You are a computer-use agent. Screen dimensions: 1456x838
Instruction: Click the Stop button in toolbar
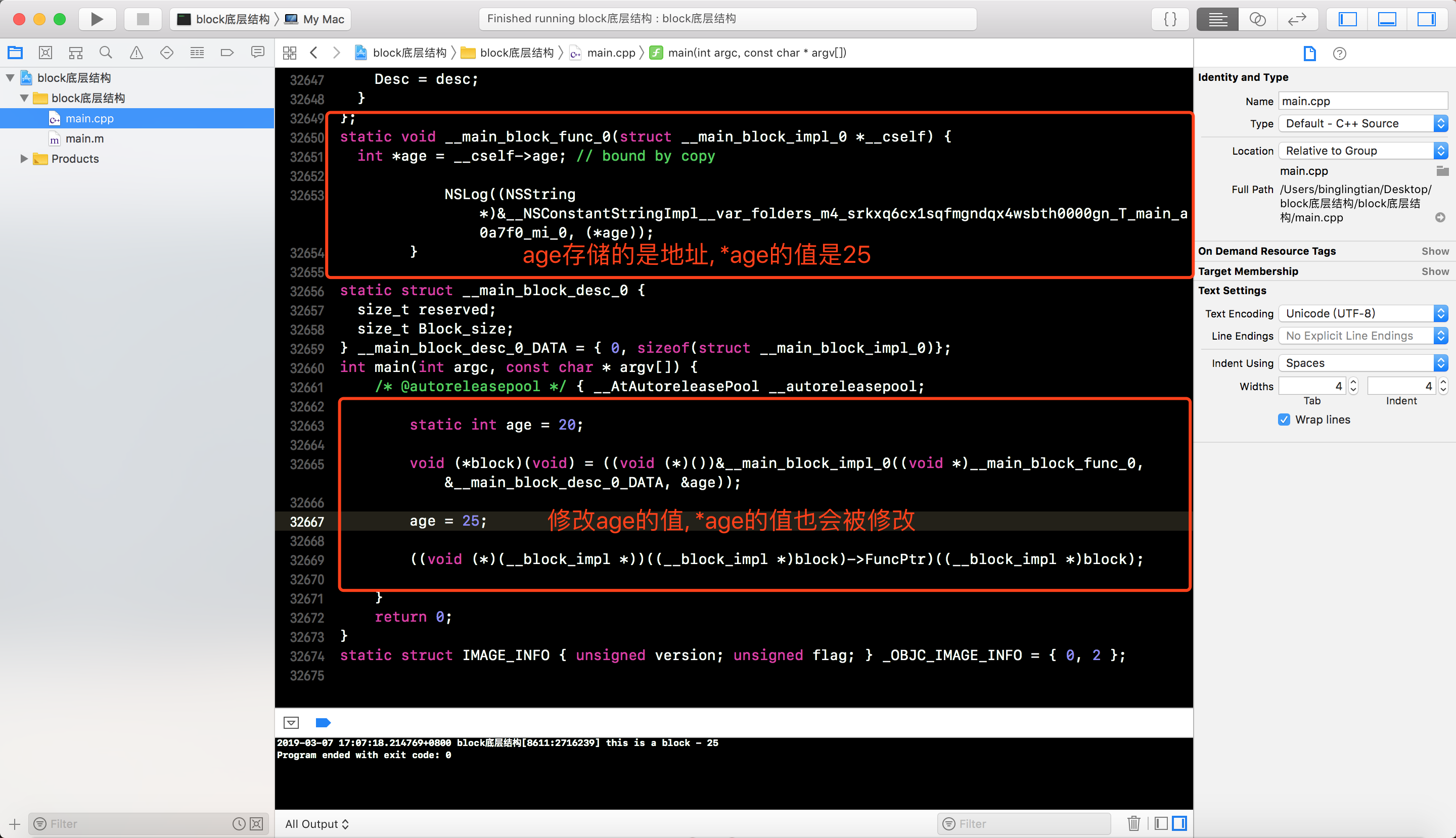pyautogui.click(x=143, y=19)
